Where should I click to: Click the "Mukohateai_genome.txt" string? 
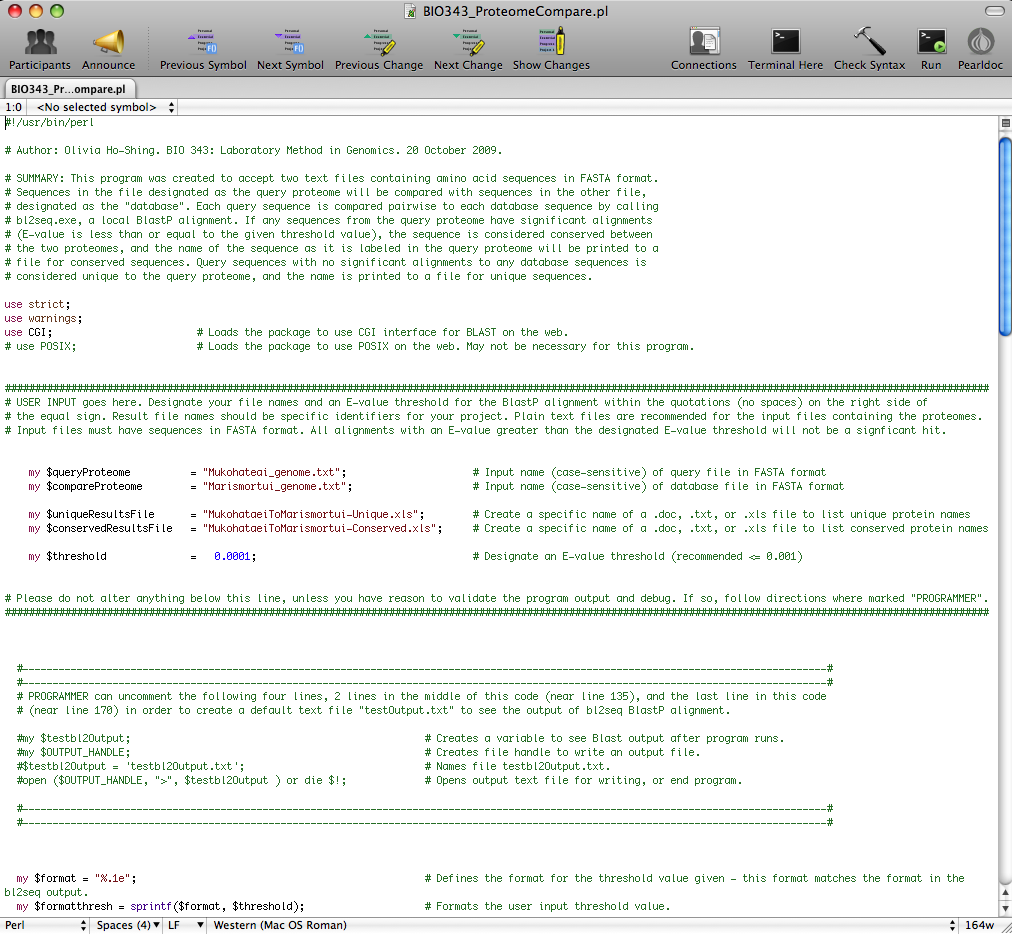(x=272, y=472)
